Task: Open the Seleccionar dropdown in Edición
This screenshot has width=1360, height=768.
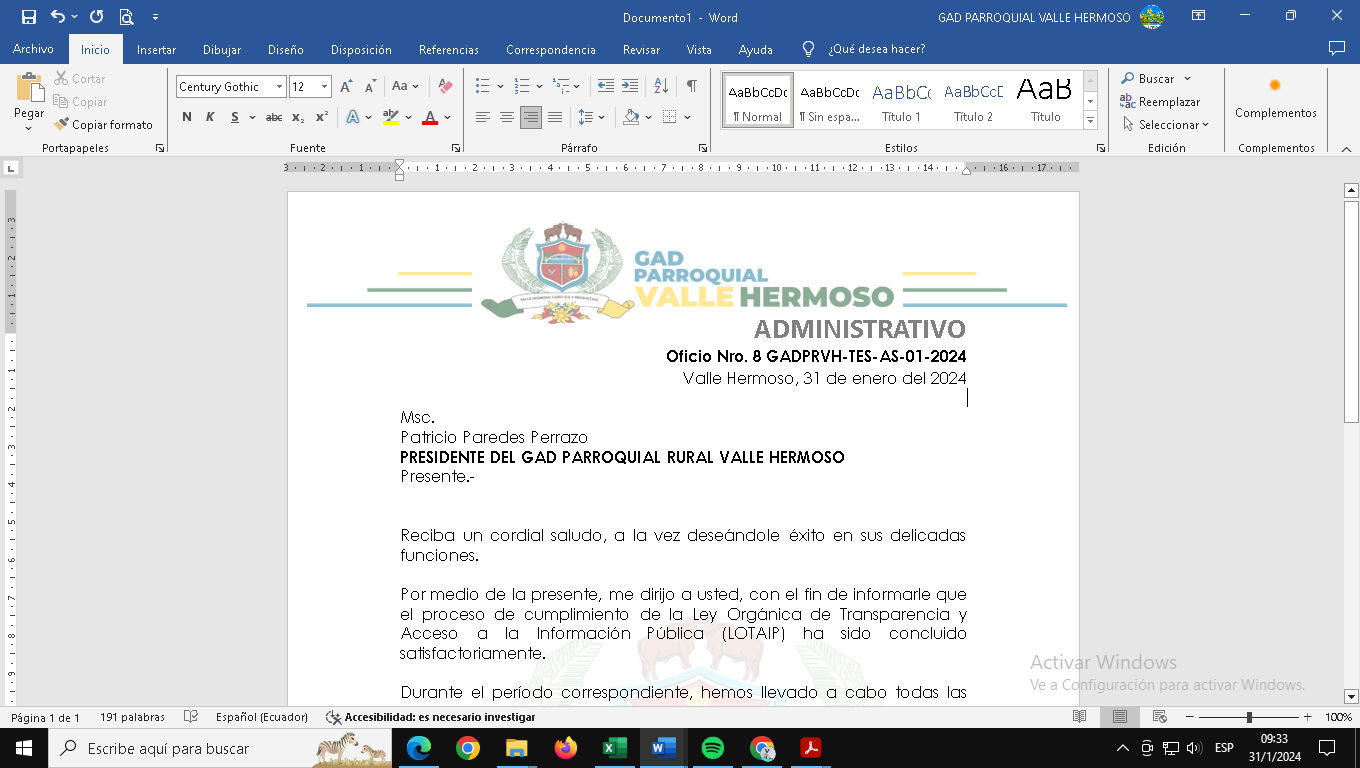Action: point(1165,125)
